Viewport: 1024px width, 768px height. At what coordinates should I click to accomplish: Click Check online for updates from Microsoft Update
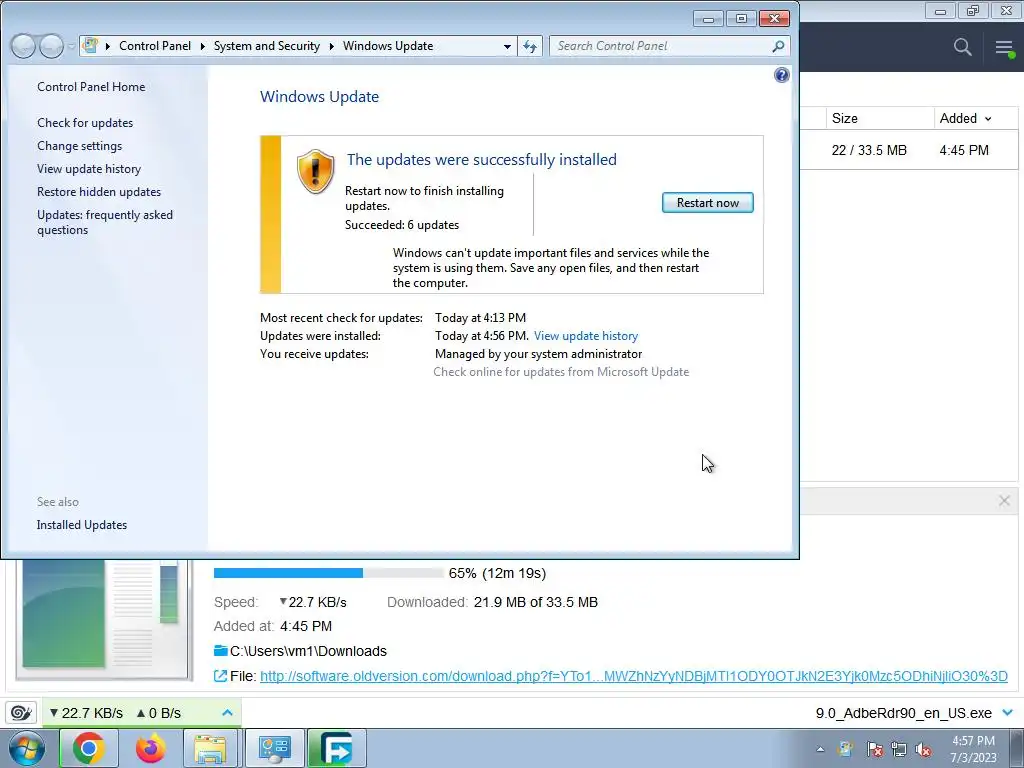(x=561, y=372)
